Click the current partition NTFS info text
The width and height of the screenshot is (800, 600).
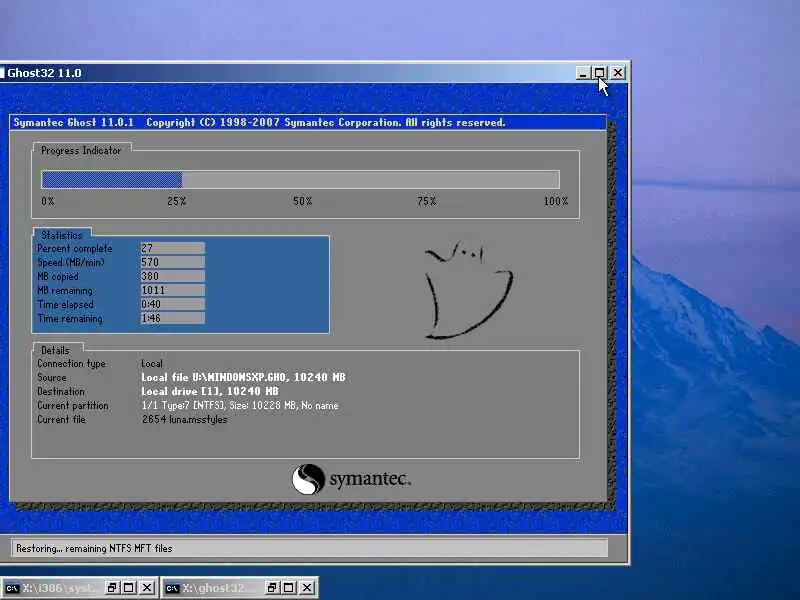[x=240, y=406]
